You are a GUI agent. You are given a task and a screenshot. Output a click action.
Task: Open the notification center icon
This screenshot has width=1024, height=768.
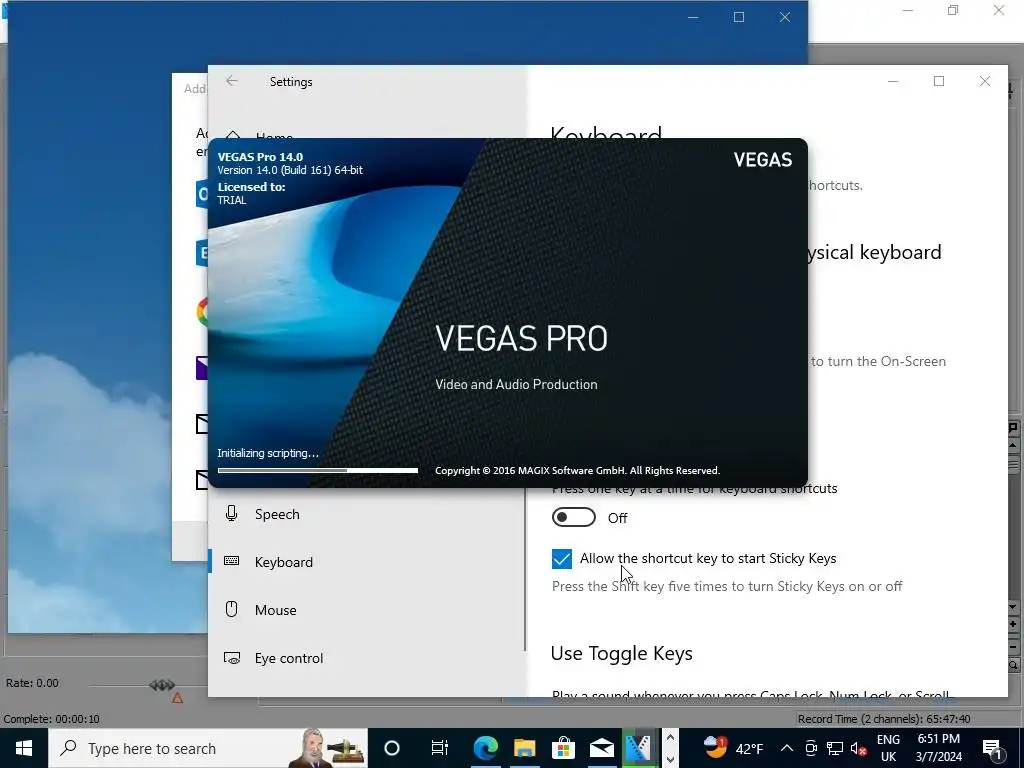pos(992,748)
